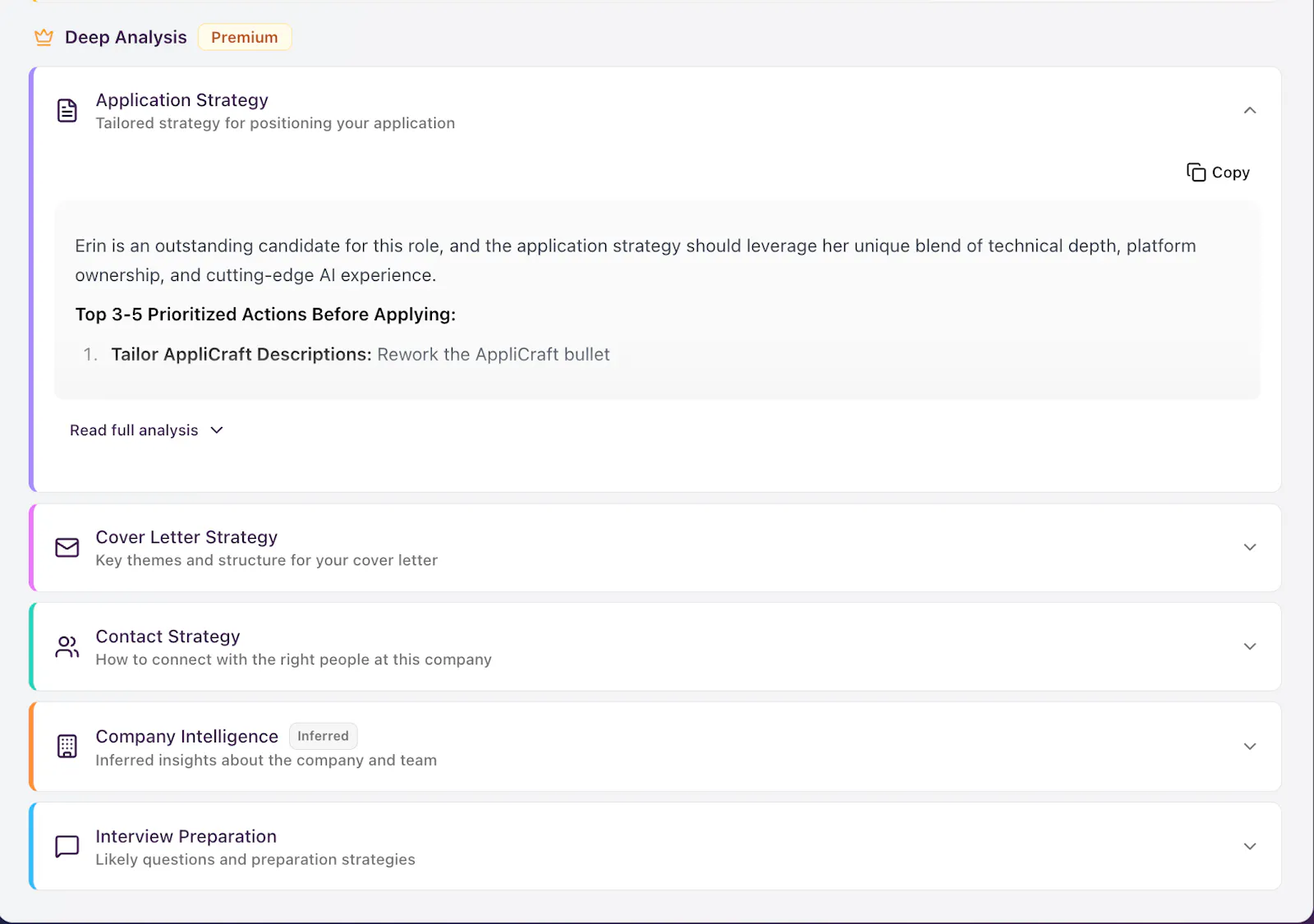Click 'Erin is an outstanding candidate' paragraph

(x=636, y=260)
